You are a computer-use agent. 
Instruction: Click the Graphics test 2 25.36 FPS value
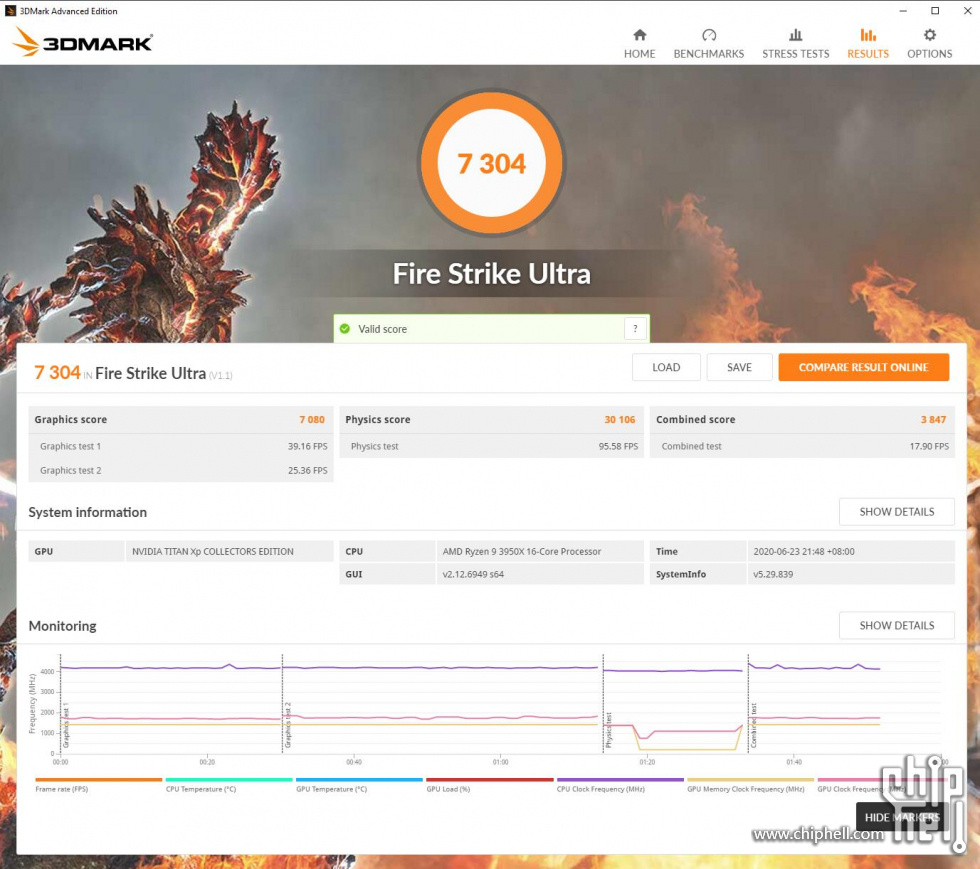point(308,470)
